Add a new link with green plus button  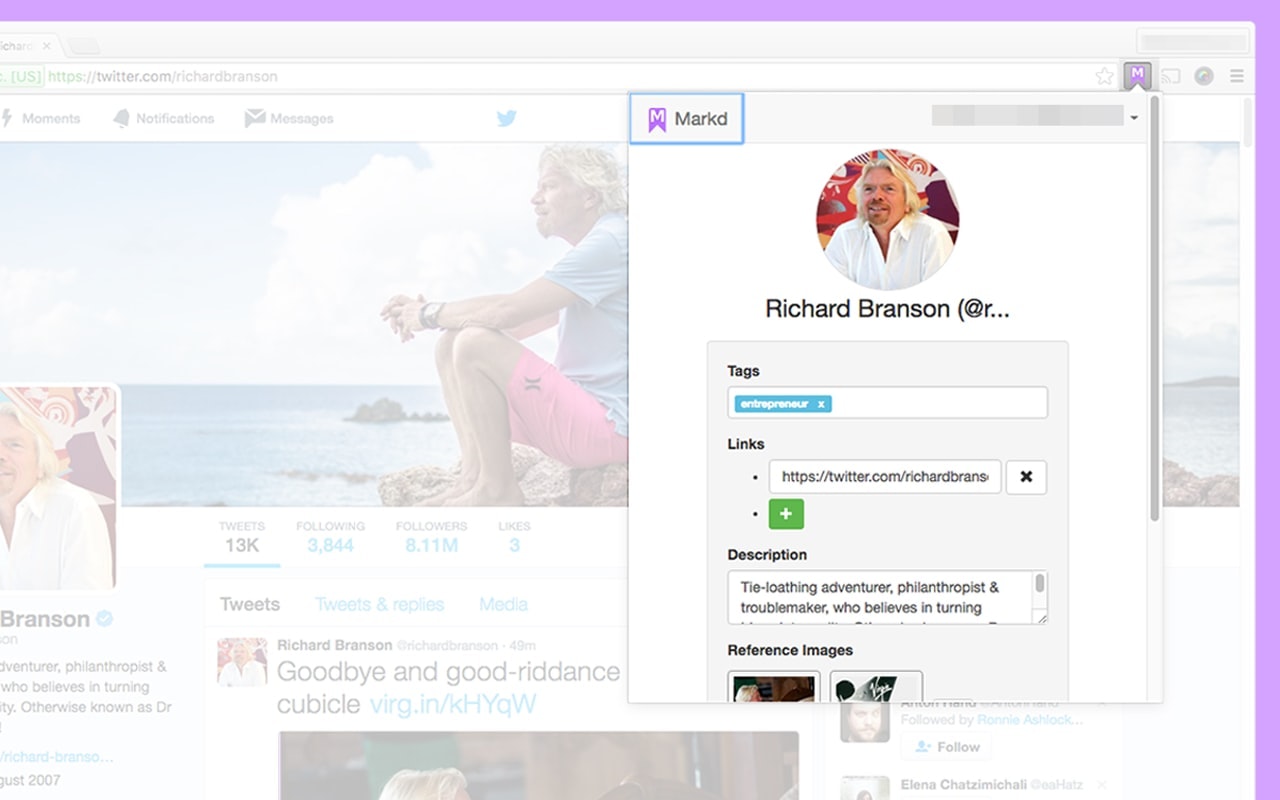pos(786,514)
